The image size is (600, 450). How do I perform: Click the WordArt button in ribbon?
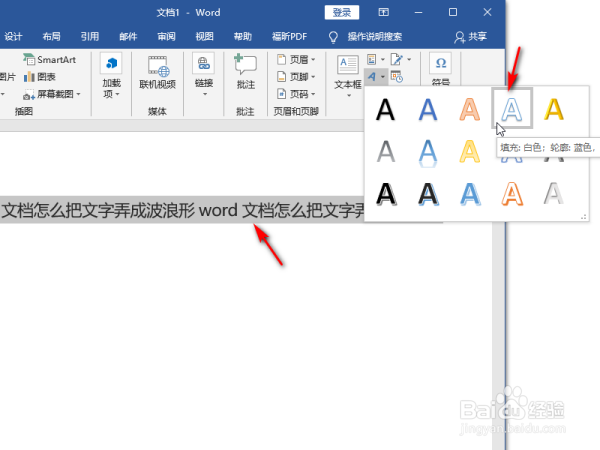coord(372,77)
